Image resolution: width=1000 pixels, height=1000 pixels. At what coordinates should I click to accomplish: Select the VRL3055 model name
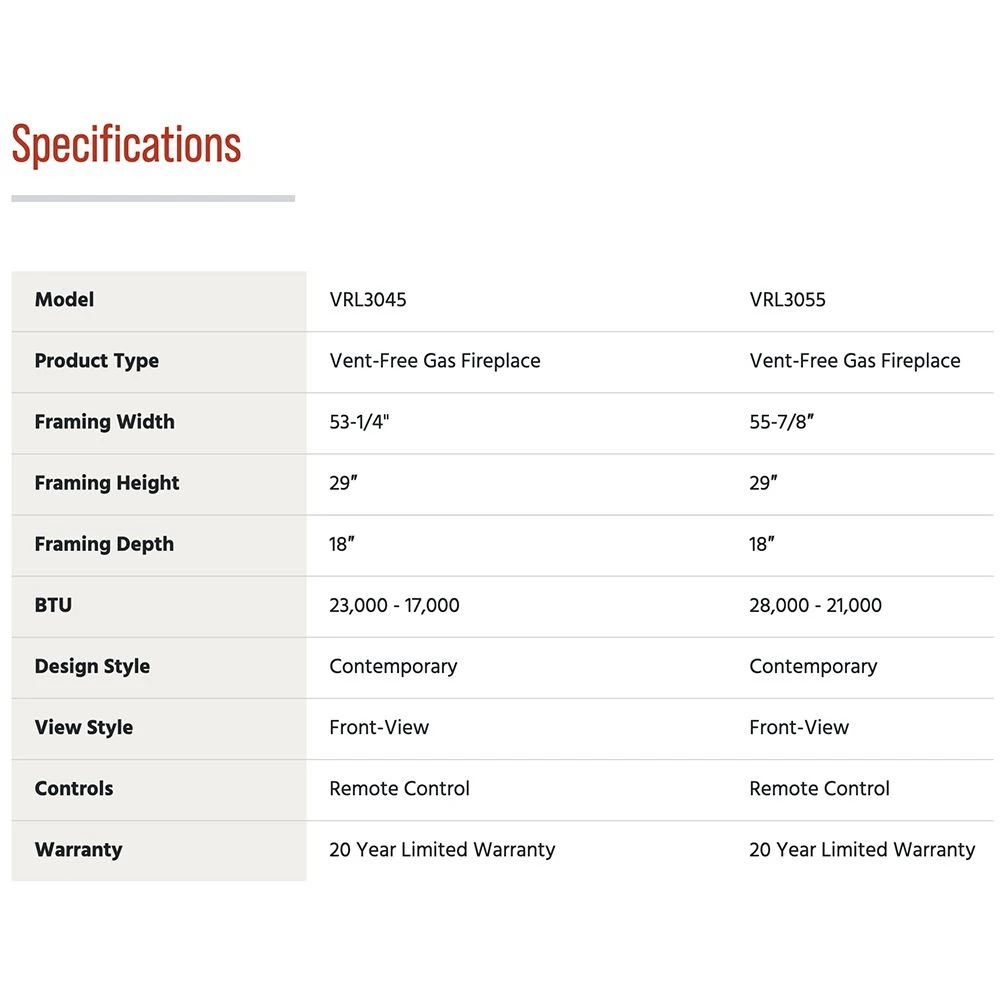click(x=788, y=300)
